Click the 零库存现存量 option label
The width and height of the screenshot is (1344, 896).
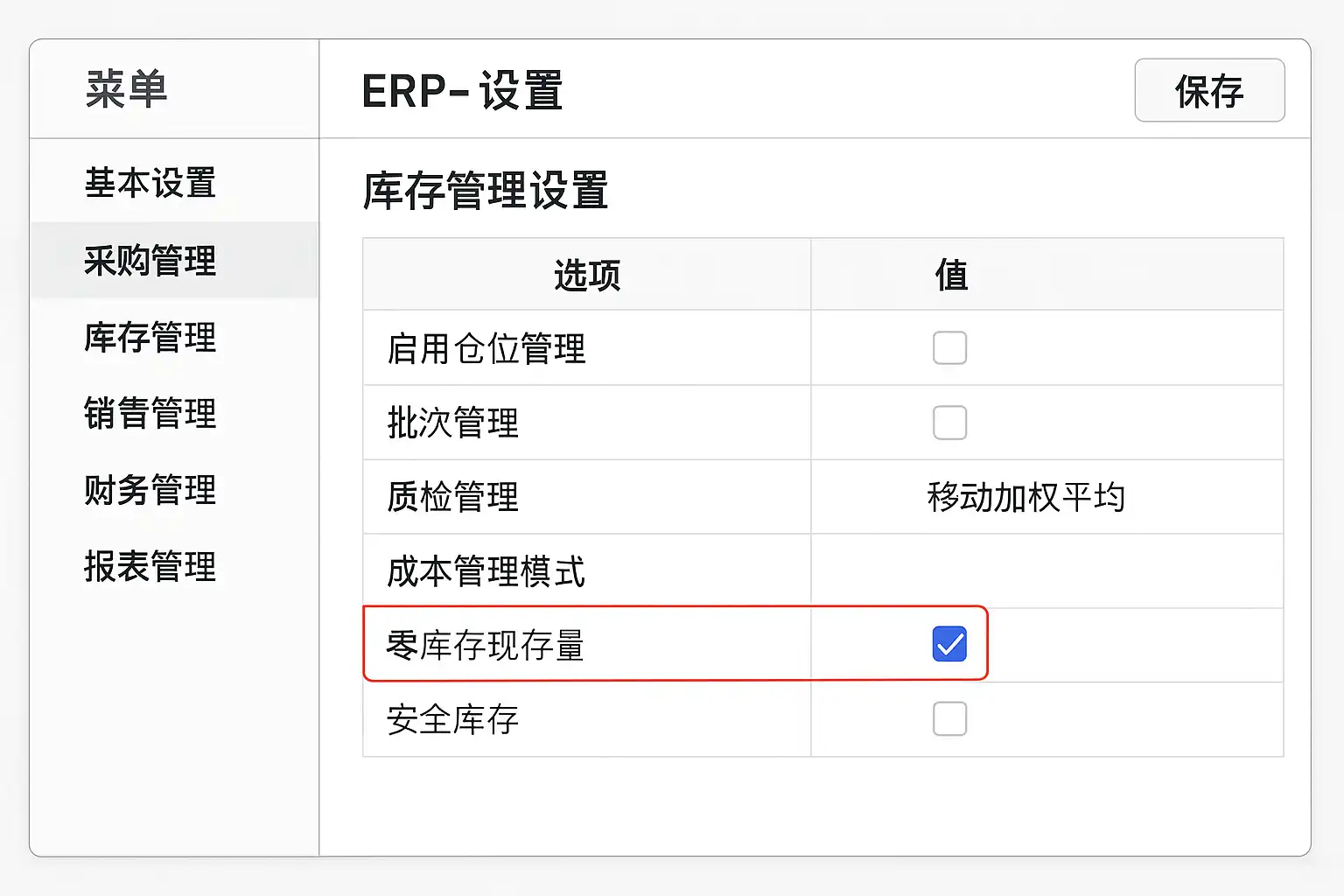pos(486,646)
